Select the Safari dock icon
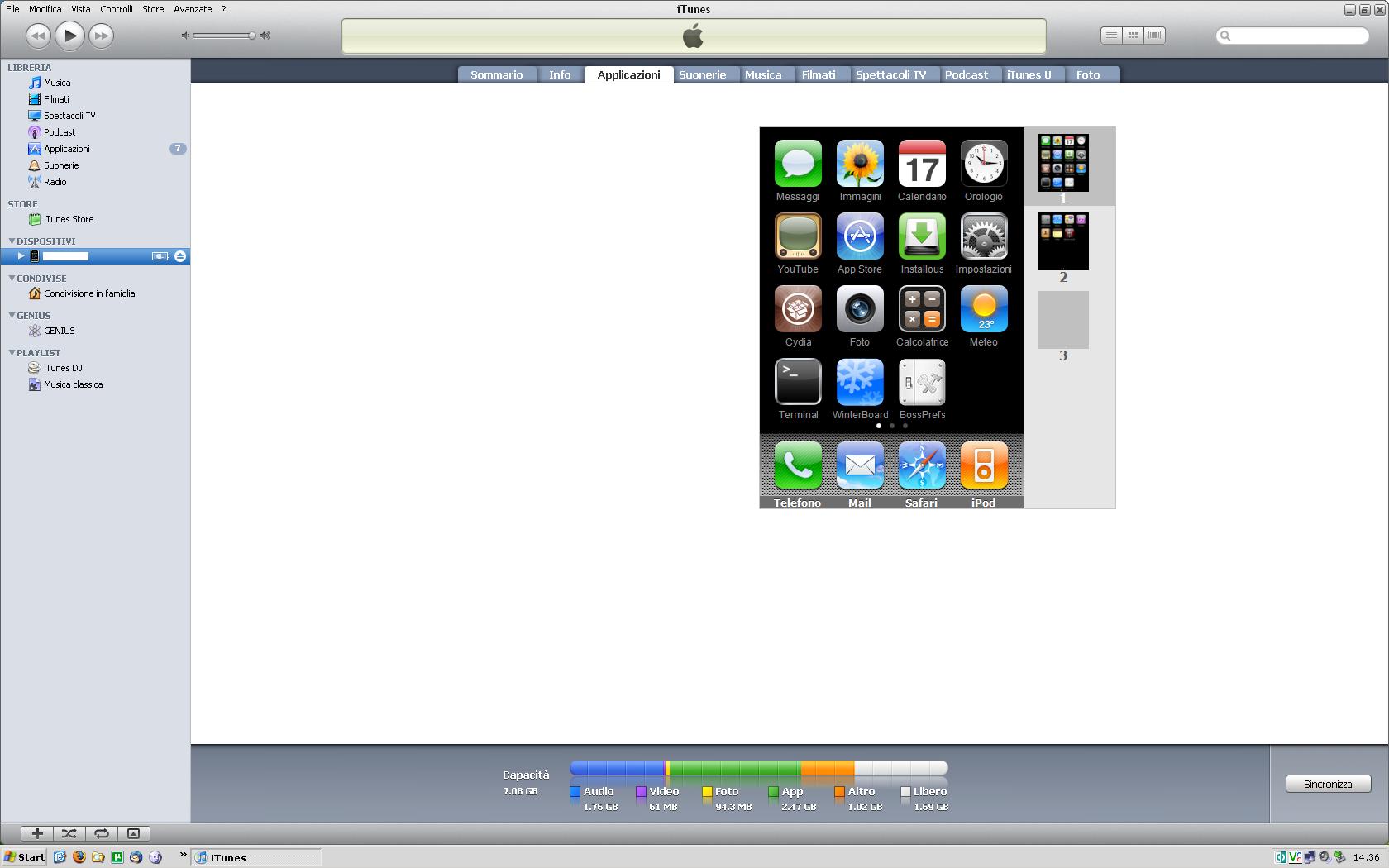 click(922, 465)
